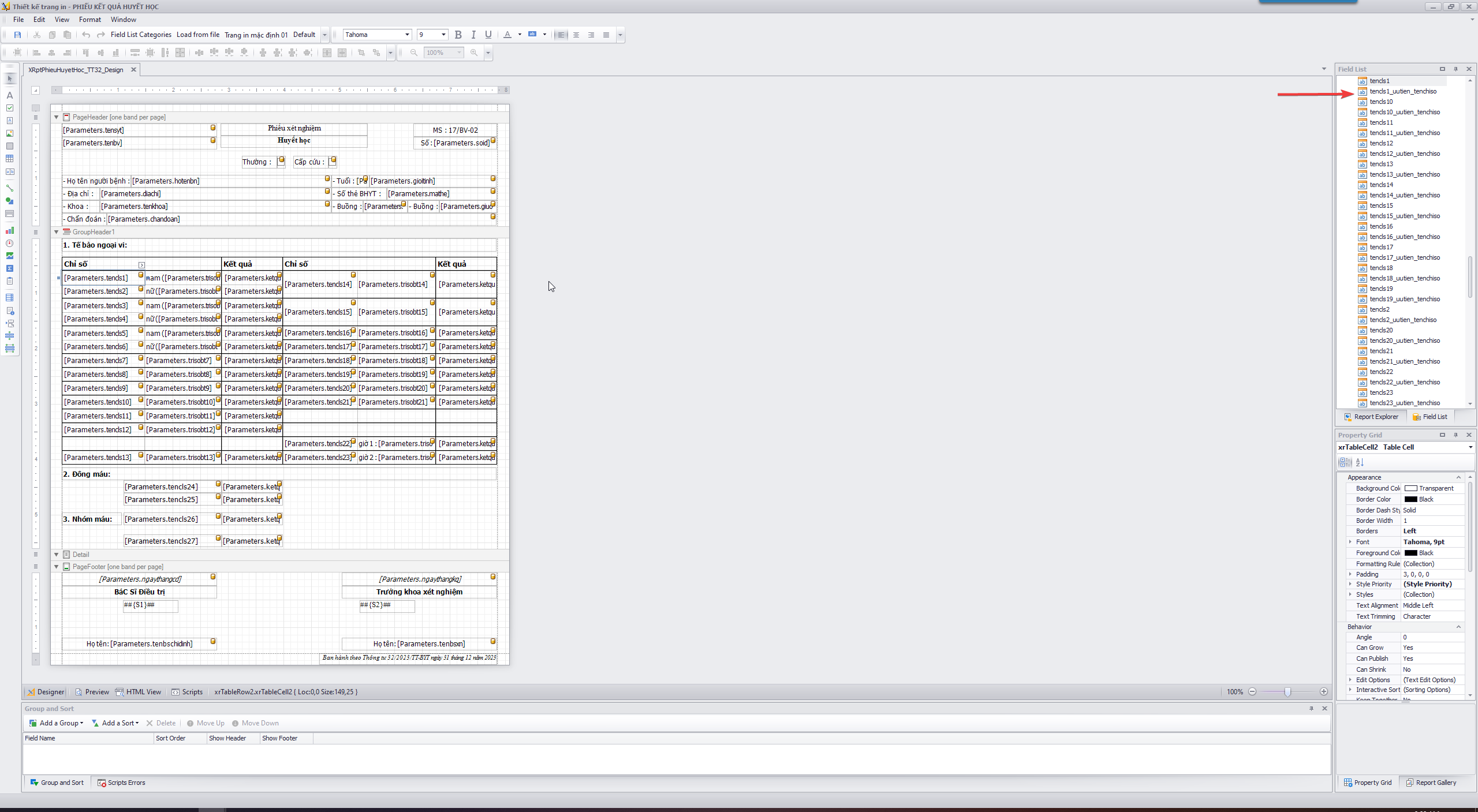Click the Thường checkbox in page header
The width and height of the screenshot is (1478, 812).
pos(281,162)
